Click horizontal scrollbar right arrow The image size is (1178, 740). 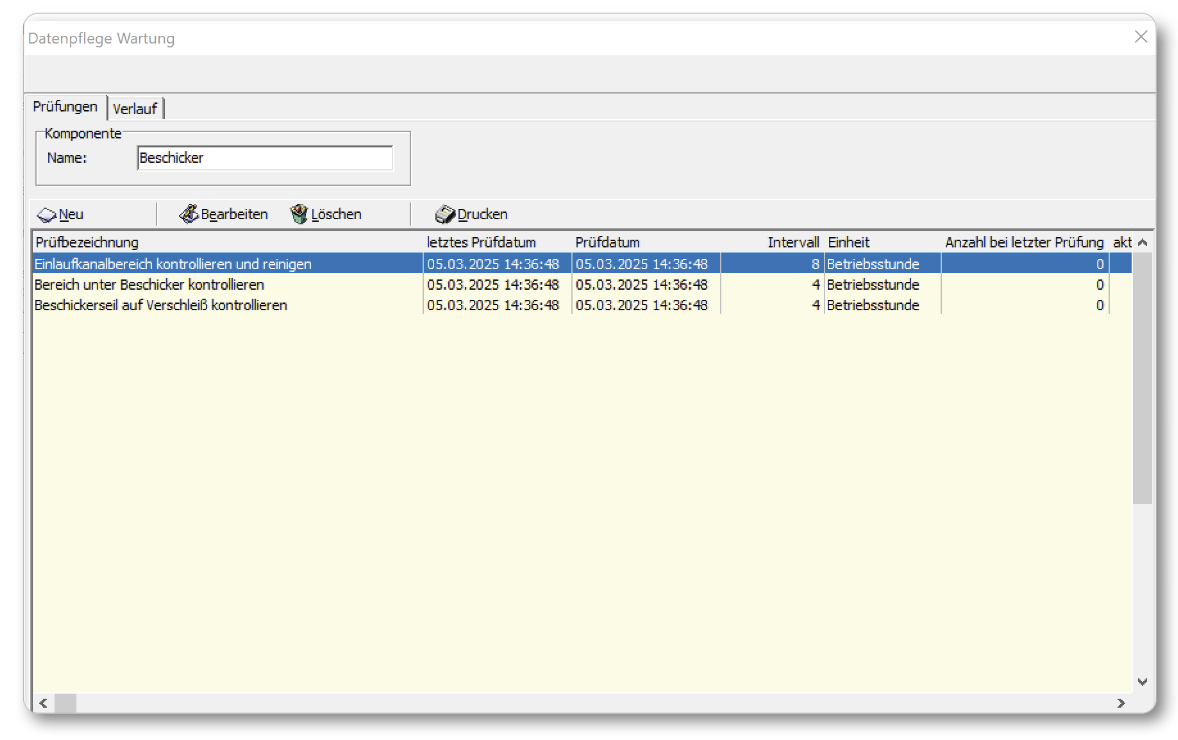coord(1121,703)
